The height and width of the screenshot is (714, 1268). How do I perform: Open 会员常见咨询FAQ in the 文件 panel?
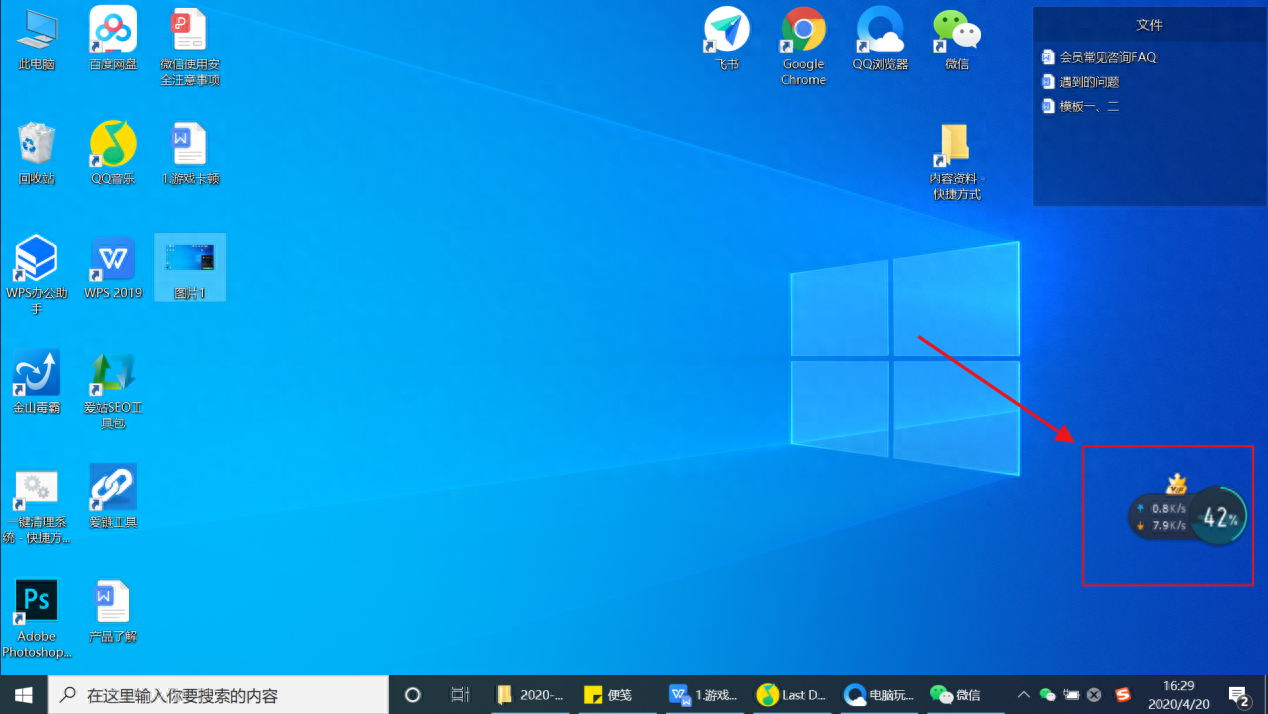pyautogui.click(x=1107, y=58)
